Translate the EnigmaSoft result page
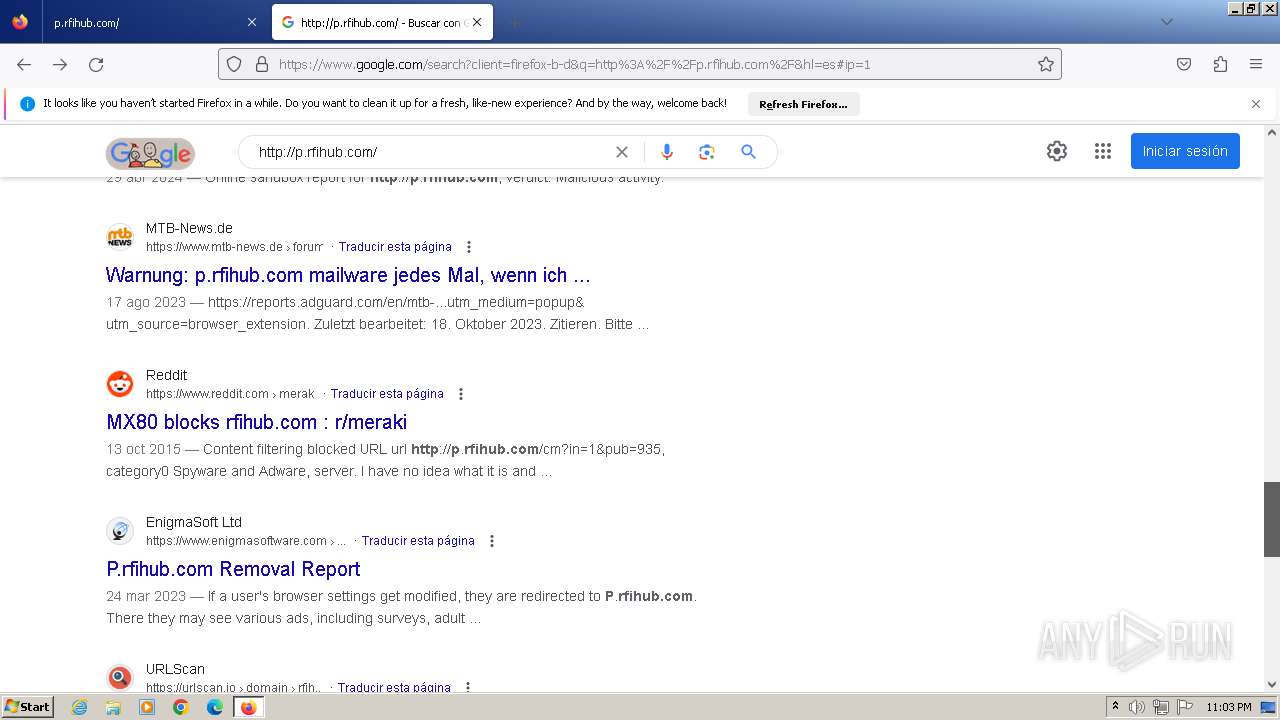Image resolution: width=1280 pixels, height=720 pixels. [418, 541]
